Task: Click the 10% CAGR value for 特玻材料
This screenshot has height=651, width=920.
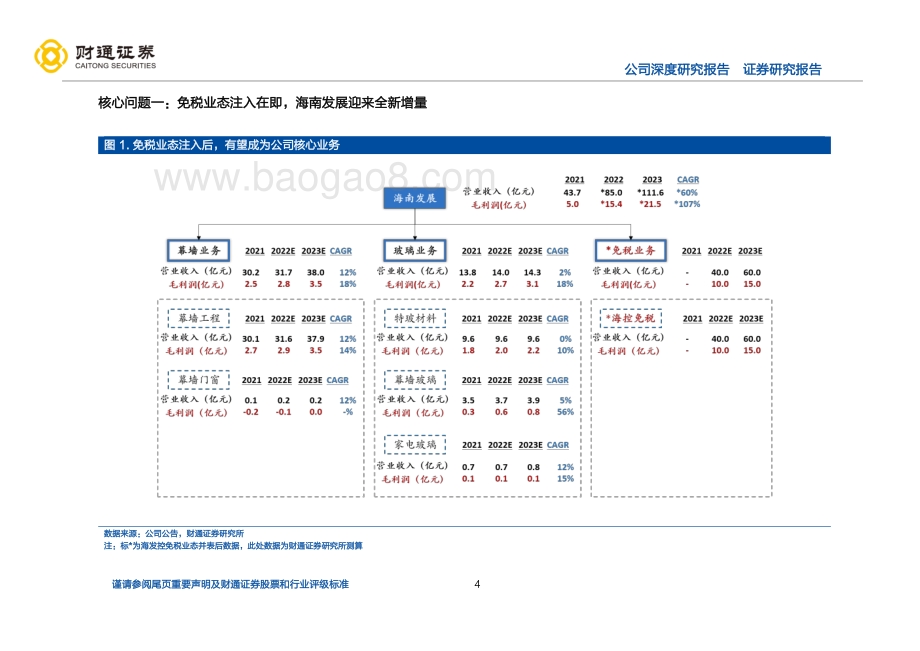Action: click(565, 351)
